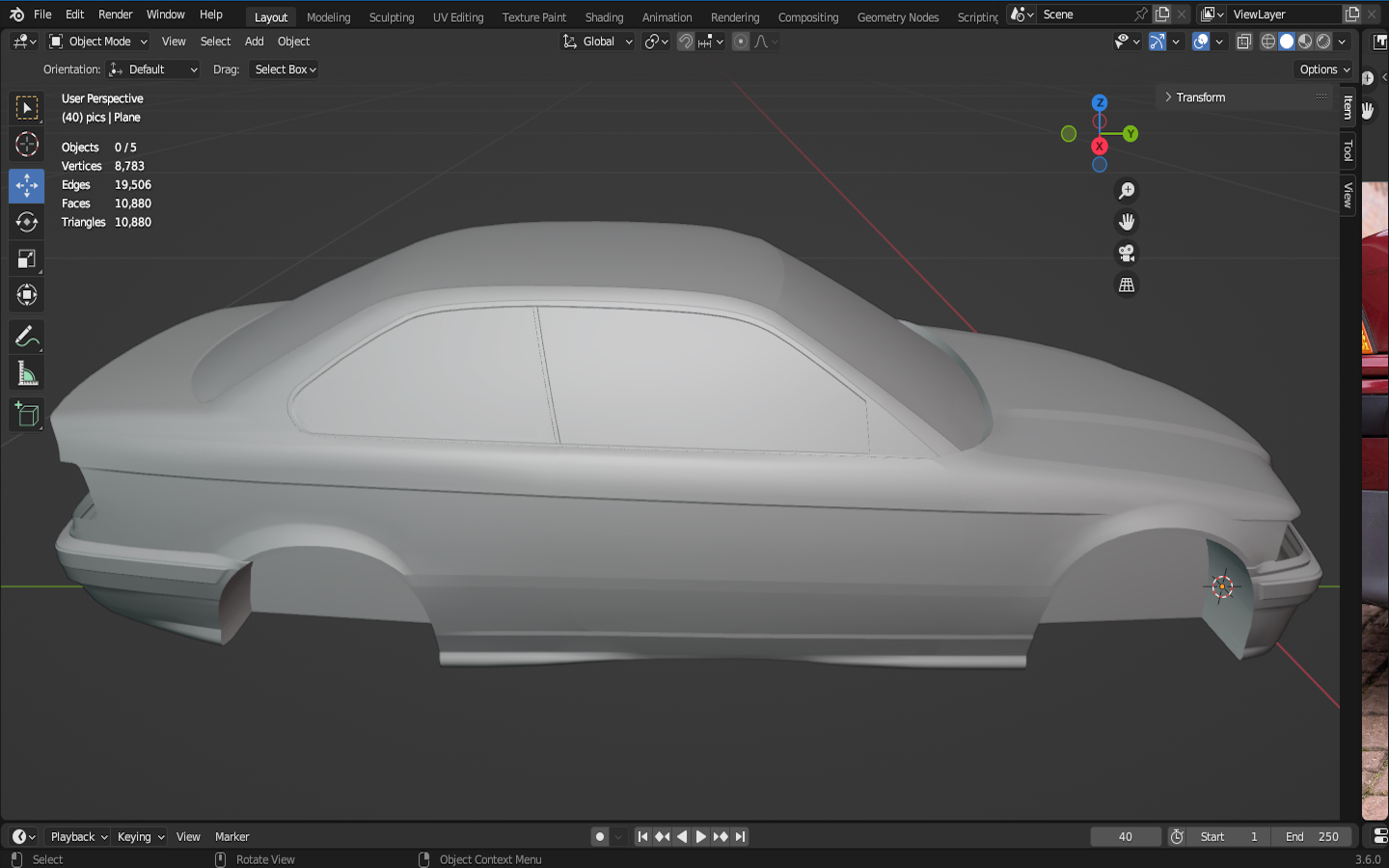Select the Rotate tool
The height and width of the screenshot is (868, 1389).
coord(26,222)
